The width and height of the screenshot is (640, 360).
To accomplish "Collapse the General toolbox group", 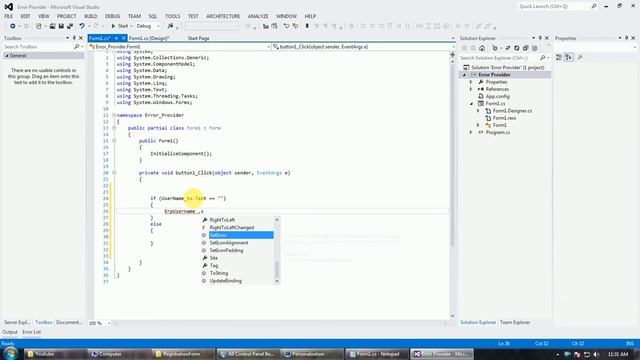I will click(x=7, y=56).
